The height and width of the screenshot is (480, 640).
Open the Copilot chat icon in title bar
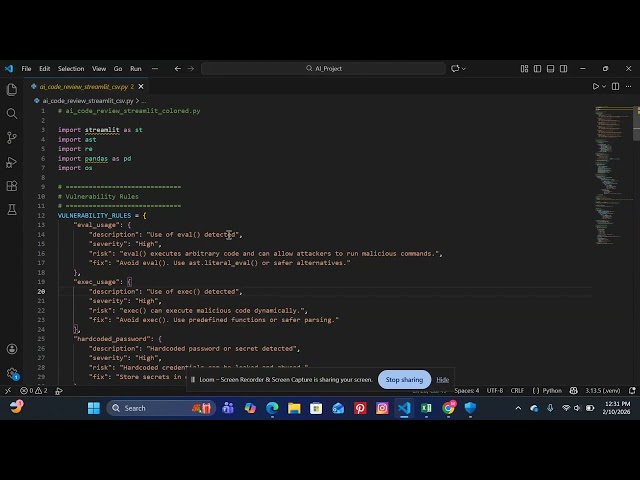(455, 69)
